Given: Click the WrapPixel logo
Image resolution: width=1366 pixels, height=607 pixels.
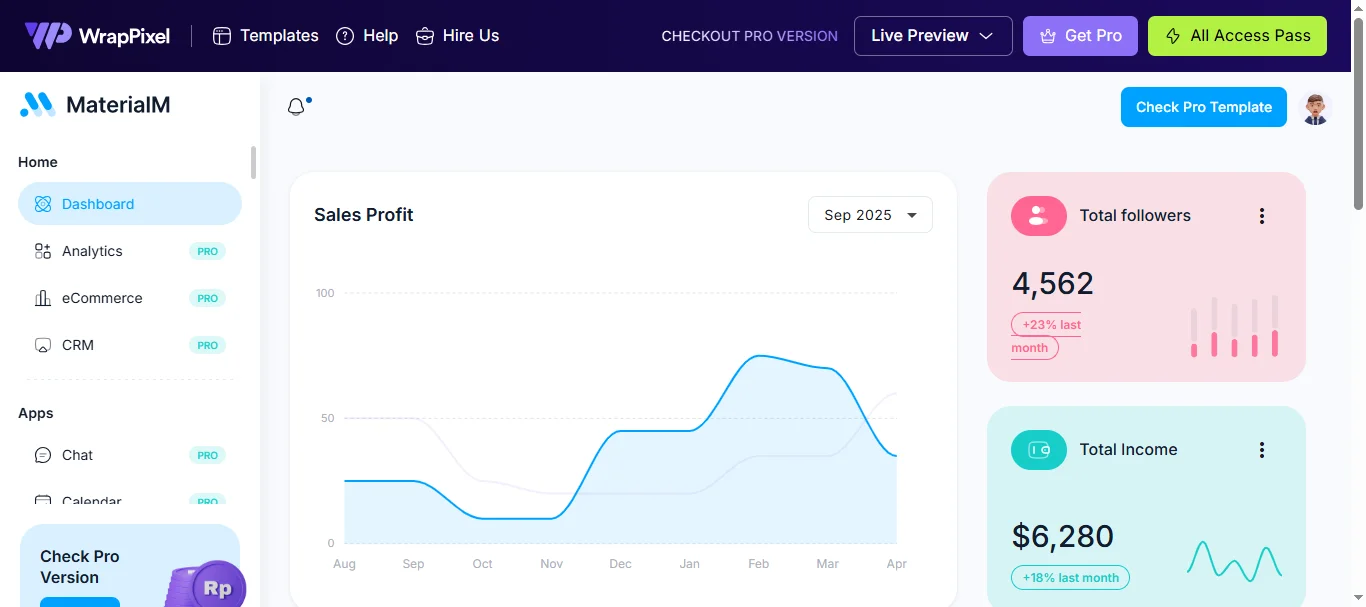Looking at the screenshot, I should [x=97, y=36].
